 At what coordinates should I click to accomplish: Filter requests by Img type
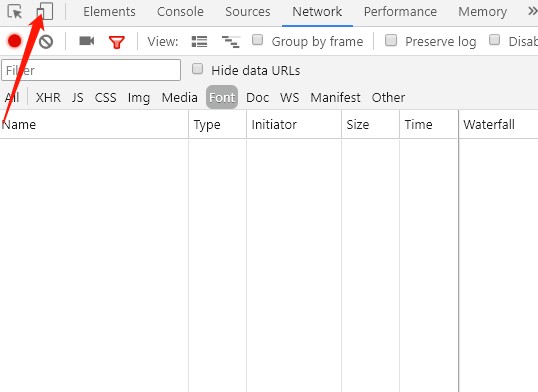pos(139,98)
